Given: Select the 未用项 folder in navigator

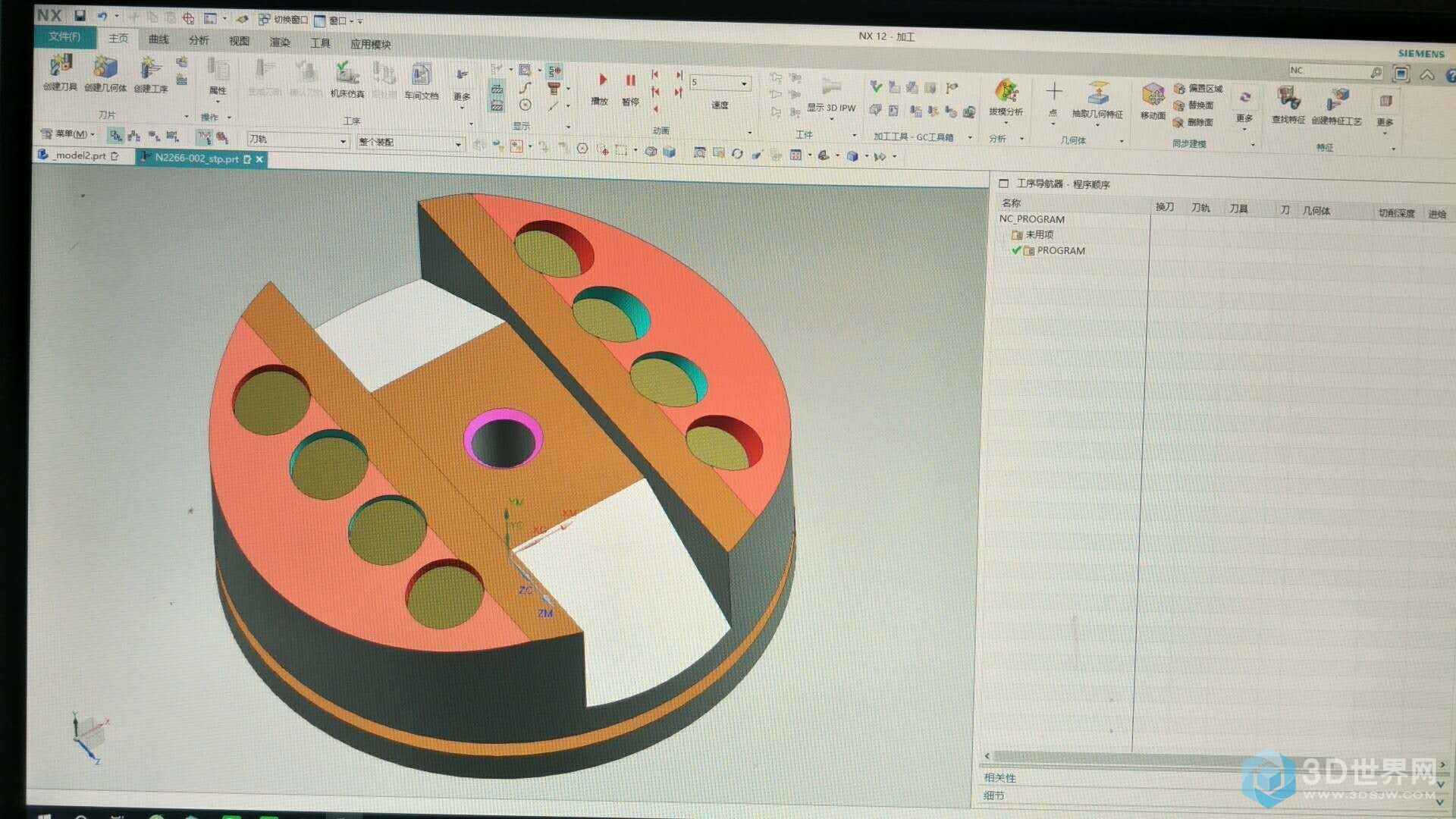Looking at the screenshot, I should pyautogui.click(x=1033, y=235).
